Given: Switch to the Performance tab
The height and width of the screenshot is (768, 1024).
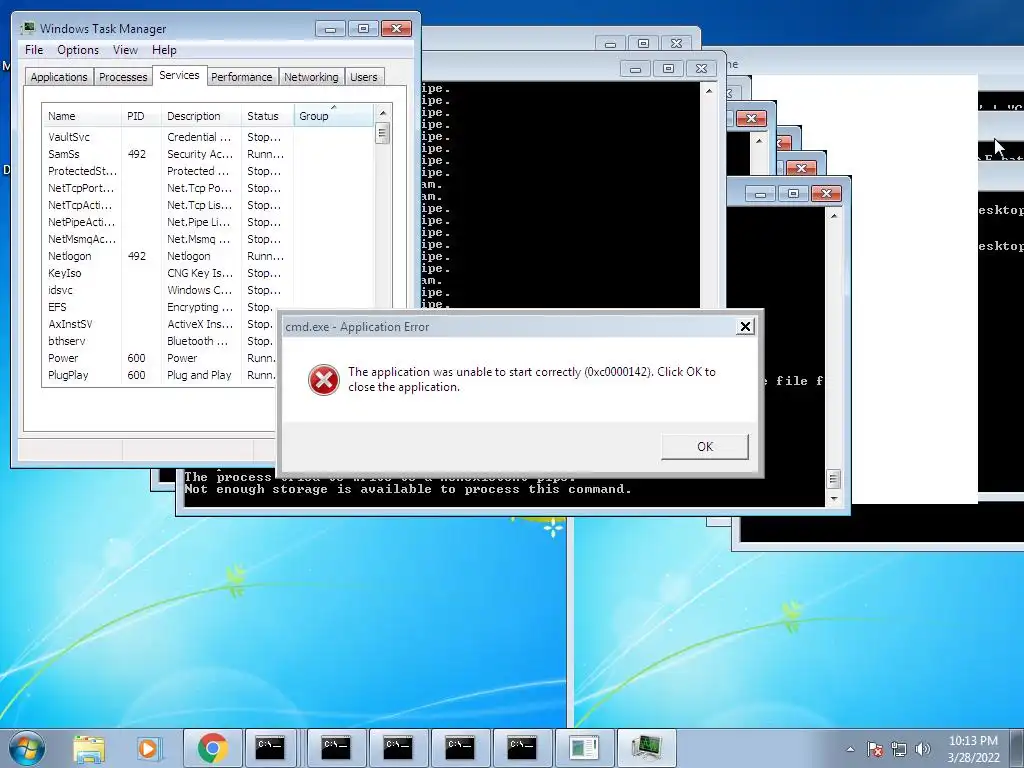Looking at the screenshot, I should (x=242, y=76).
